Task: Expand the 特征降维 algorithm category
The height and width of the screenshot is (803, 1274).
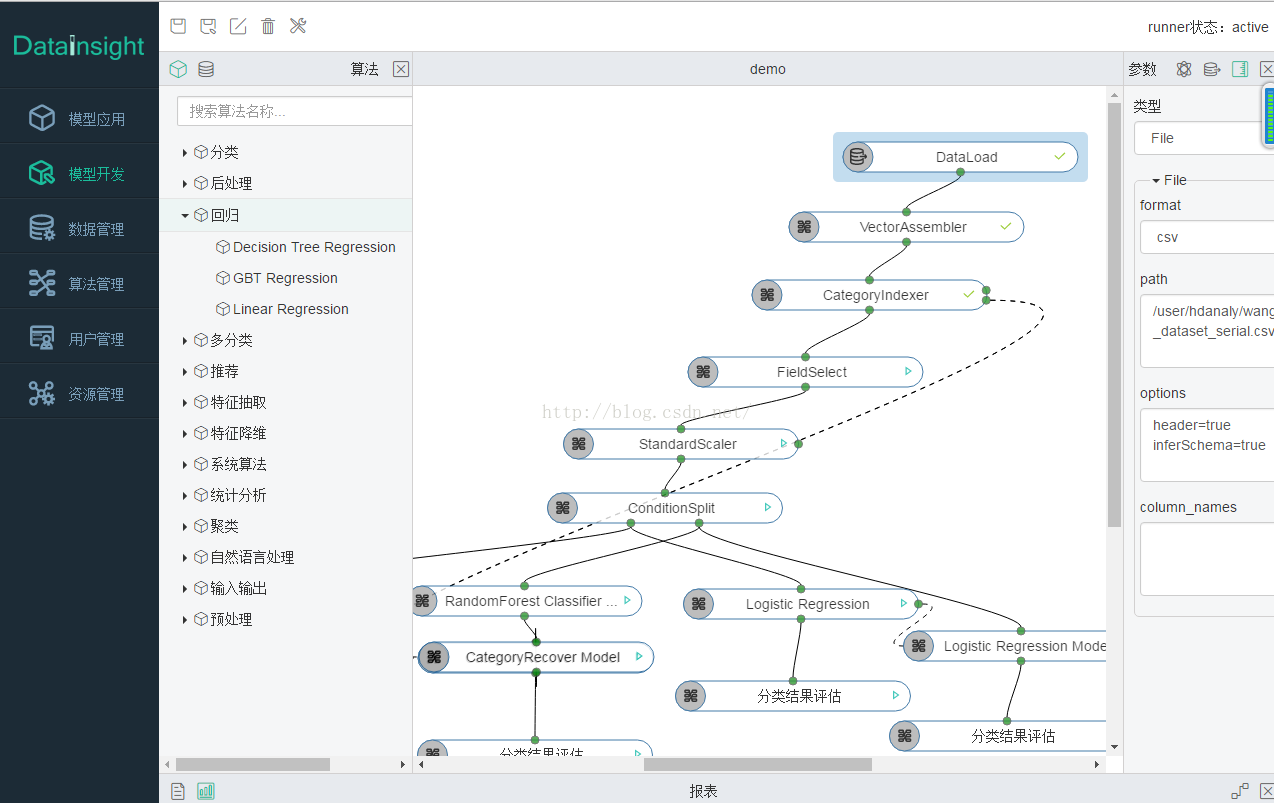Action: (x=185, y=434)
